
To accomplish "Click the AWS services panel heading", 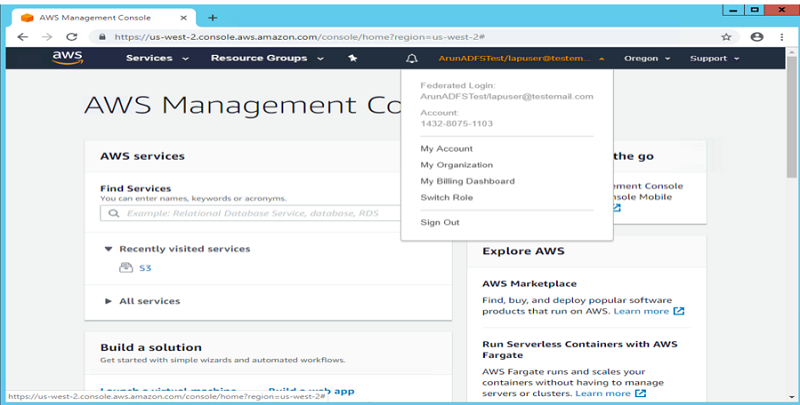I will 142,156.
